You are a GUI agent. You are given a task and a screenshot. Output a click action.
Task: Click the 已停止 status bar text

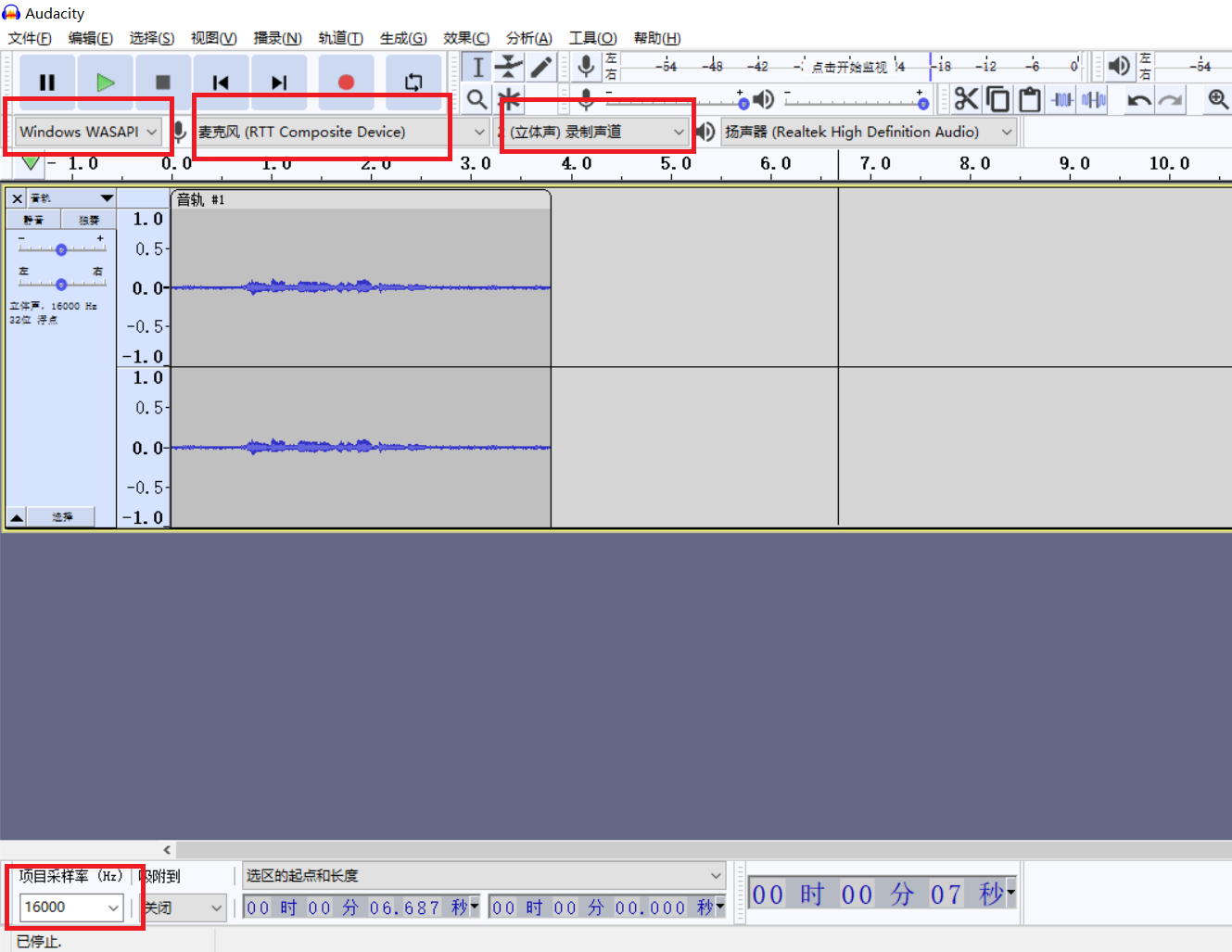tap(39, 941)
